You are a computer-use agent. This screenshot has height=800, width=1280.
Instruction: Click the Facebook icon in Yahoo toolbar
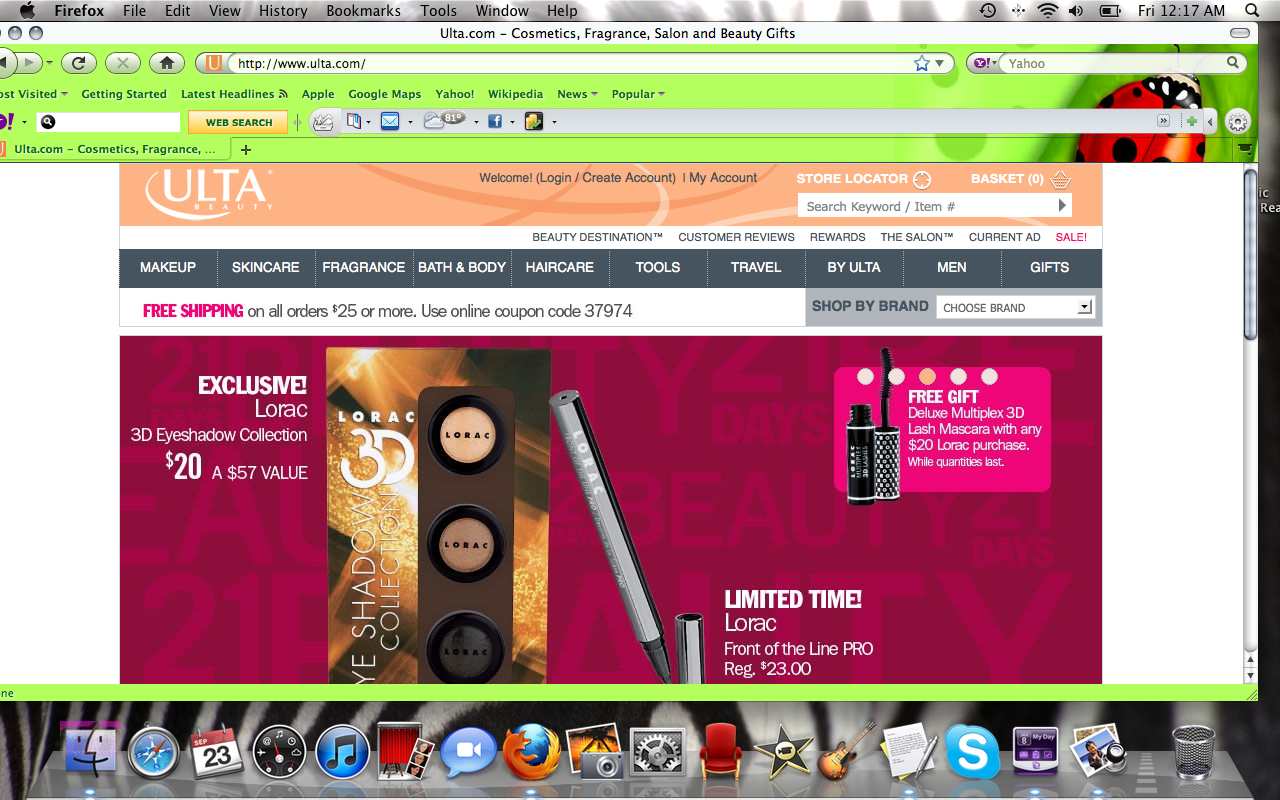click(495, 121)
